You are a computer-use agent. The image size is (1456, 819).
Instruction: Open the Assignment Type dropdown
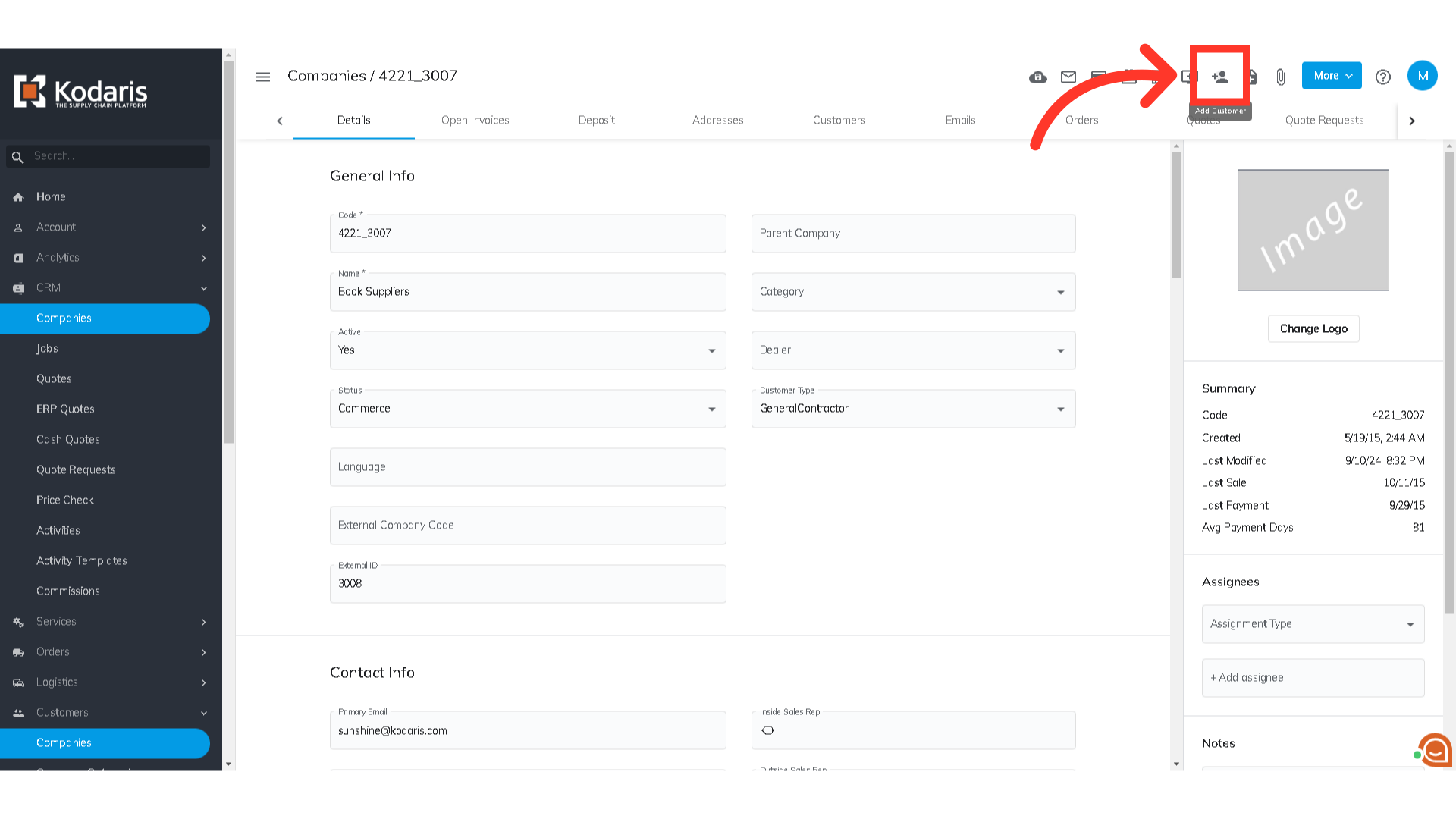(1312, 624)
